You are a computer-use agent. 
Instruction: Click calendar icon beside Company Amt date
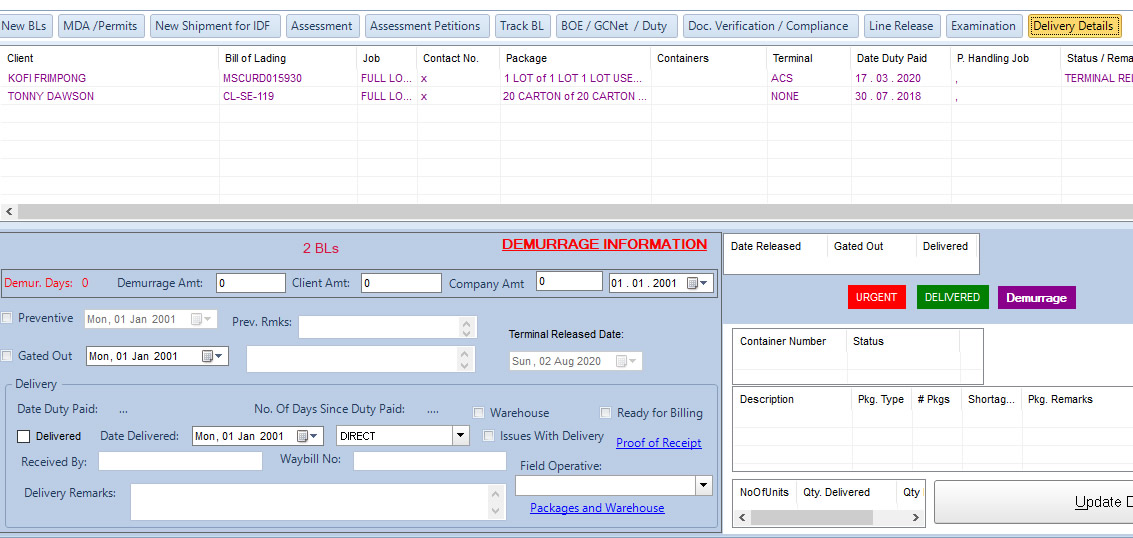pos(692,283)
